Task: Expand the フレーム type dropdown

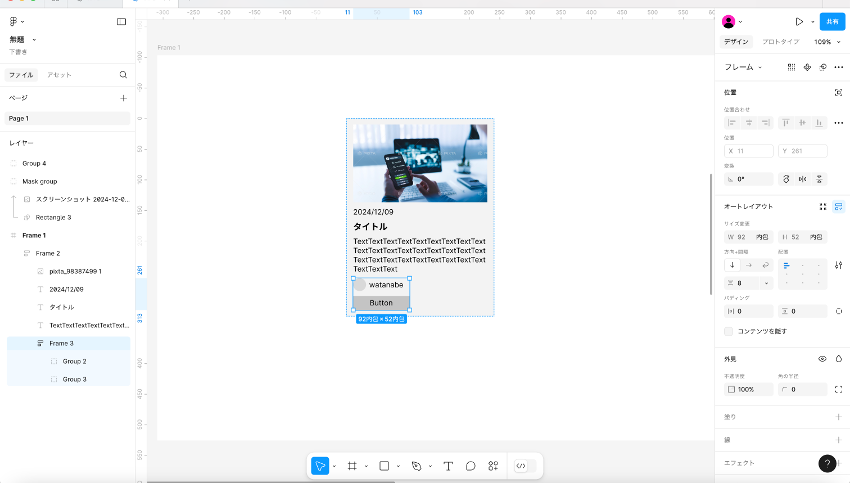Action: [x=743, y=67]
